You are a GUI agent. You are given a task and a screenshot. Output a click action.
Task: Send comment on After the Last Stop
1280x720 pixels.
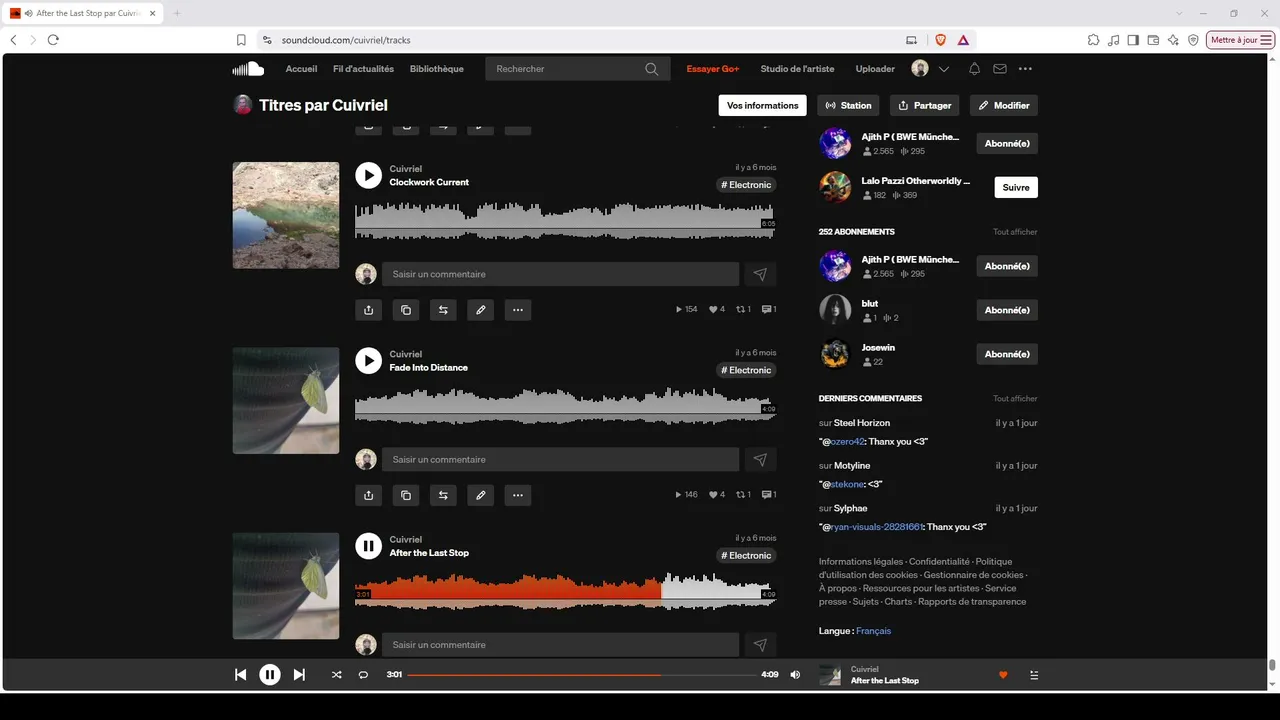coord(760,645)
